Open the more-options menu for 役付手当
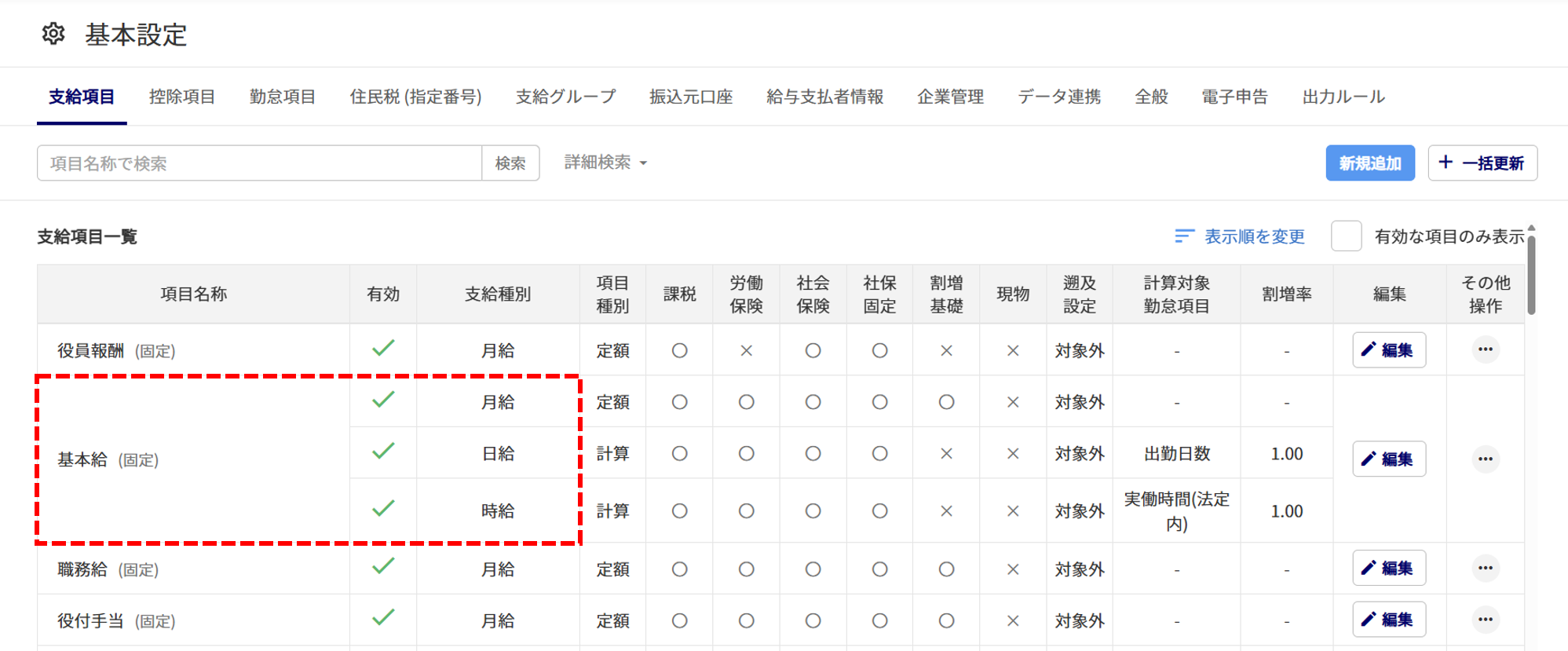This screenshot has height=651, width=1568. (1485, 620)
